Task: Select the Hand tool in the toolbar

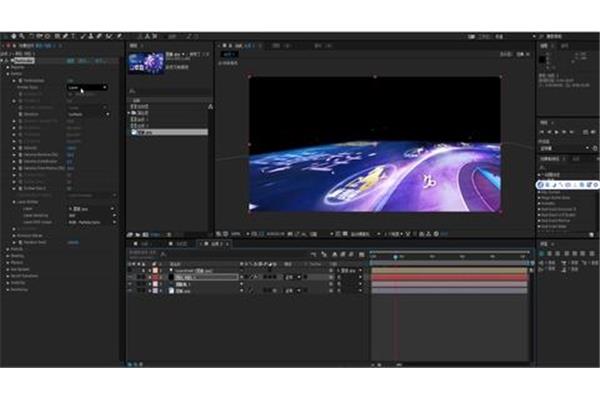Action: tap(14, 36)
